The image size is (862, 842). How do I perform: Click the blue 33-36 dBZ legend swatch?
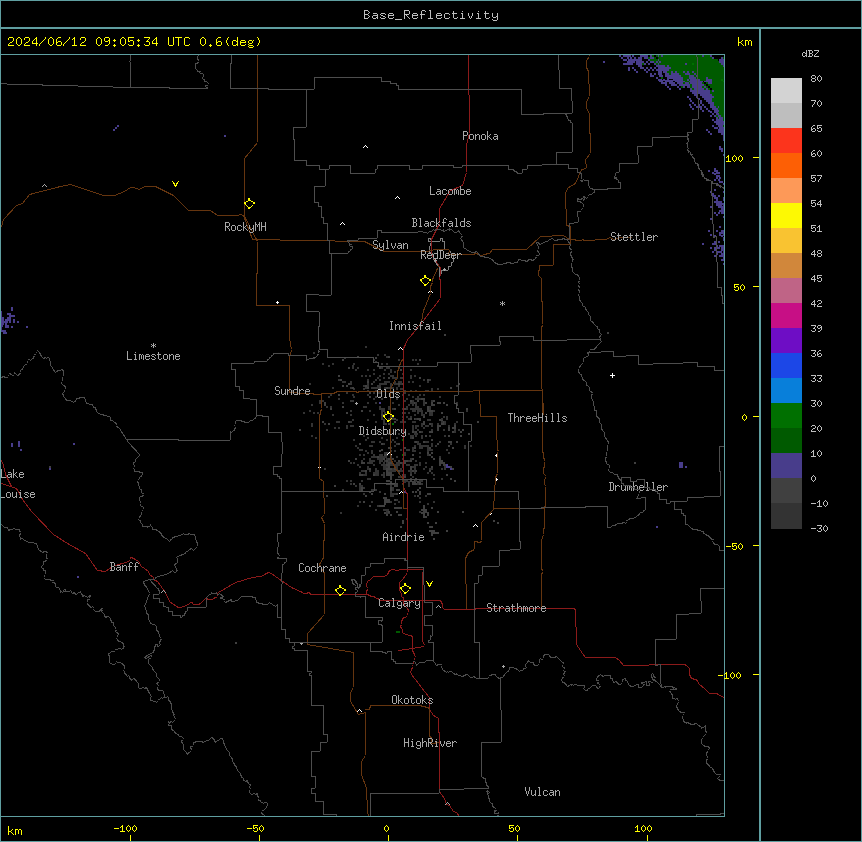(786, 365)
